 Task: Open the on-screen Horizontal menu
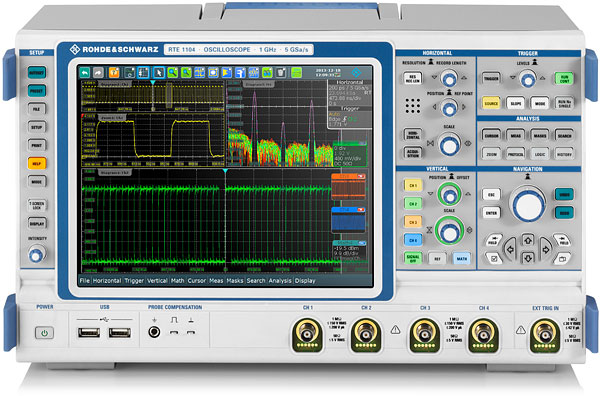coord(107,280)
